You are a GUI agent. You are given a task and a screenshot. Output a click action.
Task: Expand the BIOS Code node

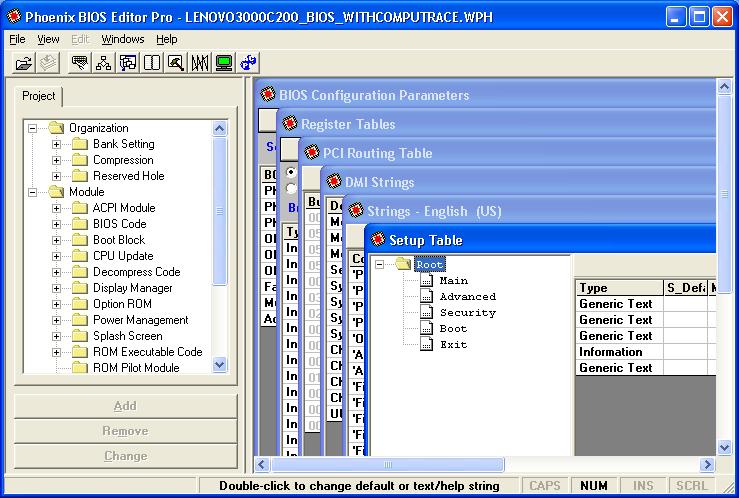pyautogui.click(x=56, y=224)
